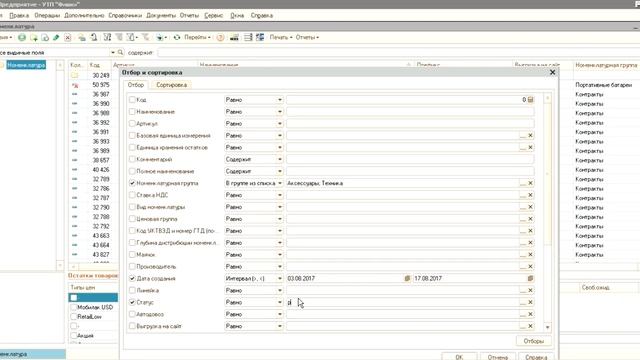Close the Отбор и сортировка dialog
The width and height of the screenshot is (640, 360).
[x=552, y=72]
